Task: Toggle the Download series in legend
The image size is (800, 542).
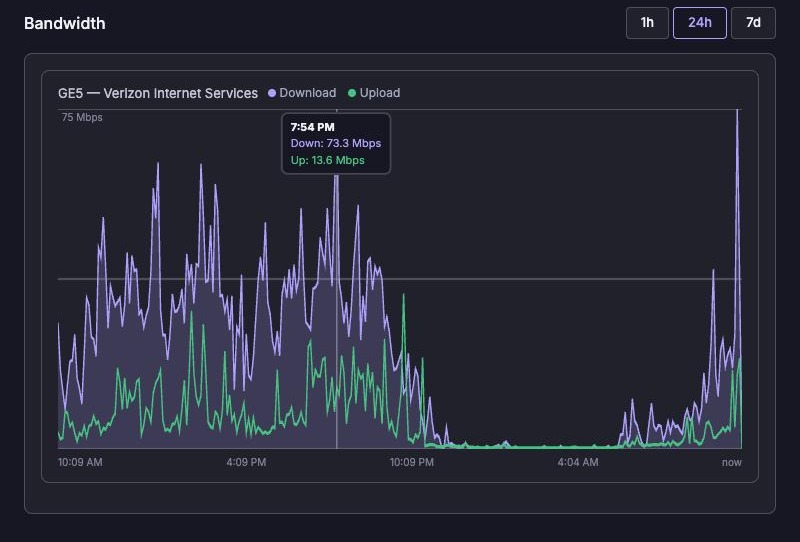Action: click(302, 93)
